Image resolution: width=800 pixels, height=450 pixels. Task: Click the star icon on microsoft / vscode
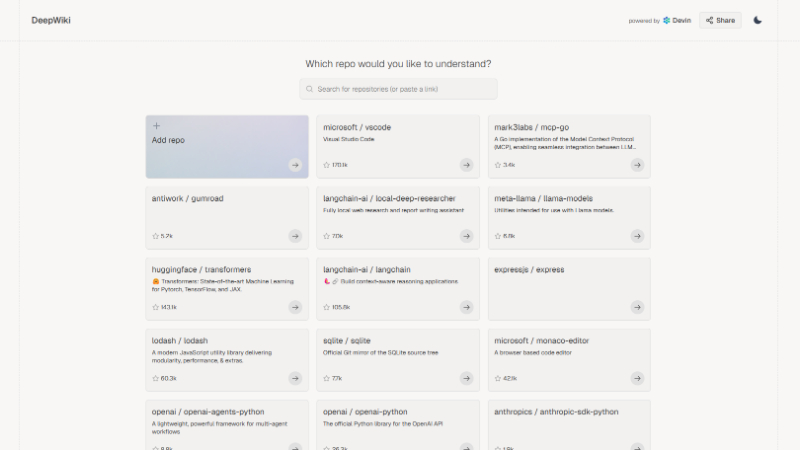tap(327, 165)
